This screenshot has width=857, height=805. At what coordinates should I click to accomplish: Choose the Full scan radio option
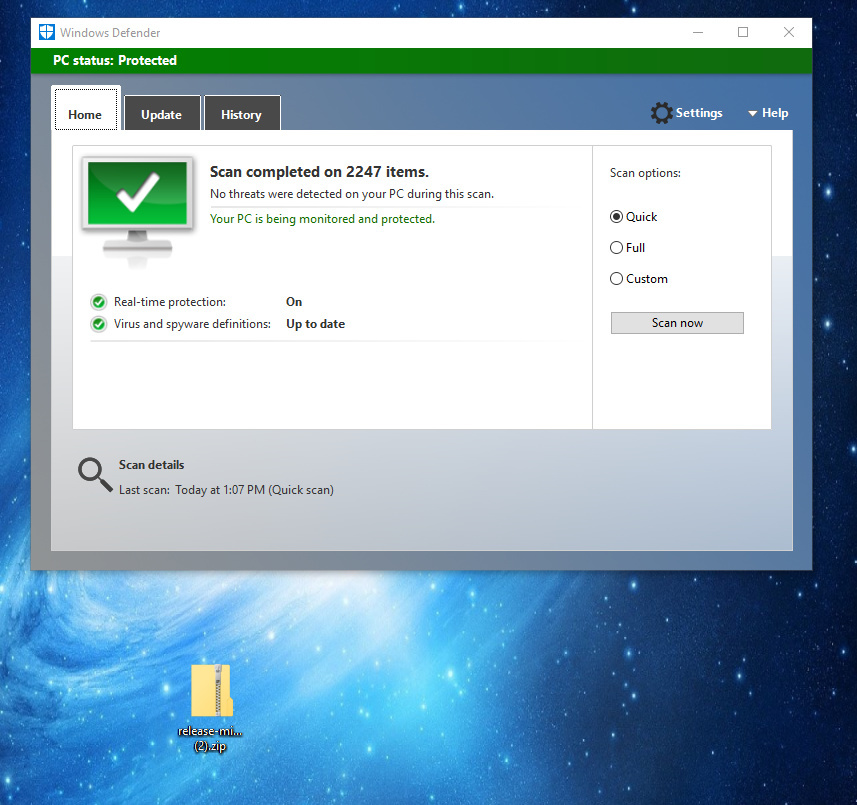616,248
